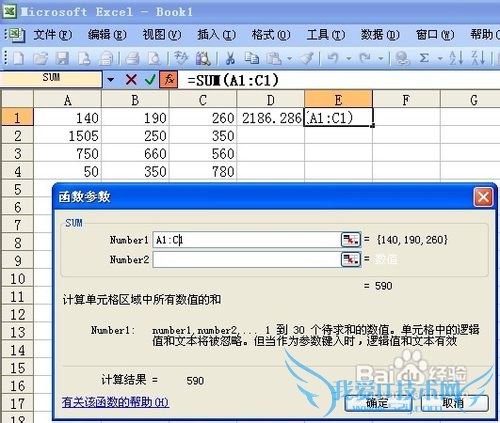Viewport: 500px width, 423px height.
Task: Click the Spelling check icon
Action: tap(181, 58)
